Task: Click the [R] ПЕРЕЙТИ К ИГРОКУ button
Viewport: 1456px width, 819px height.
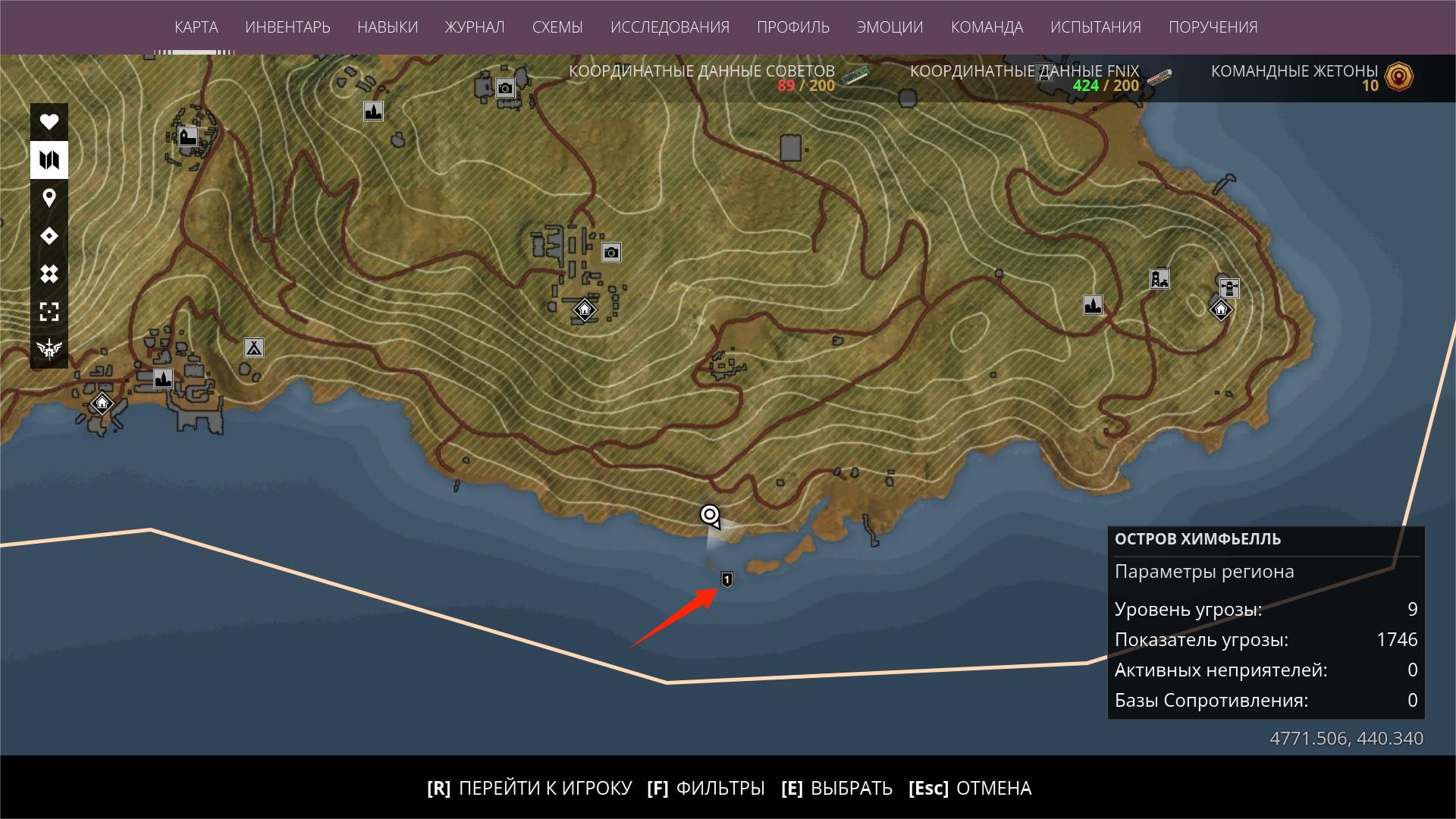Action: click(529, 789)
